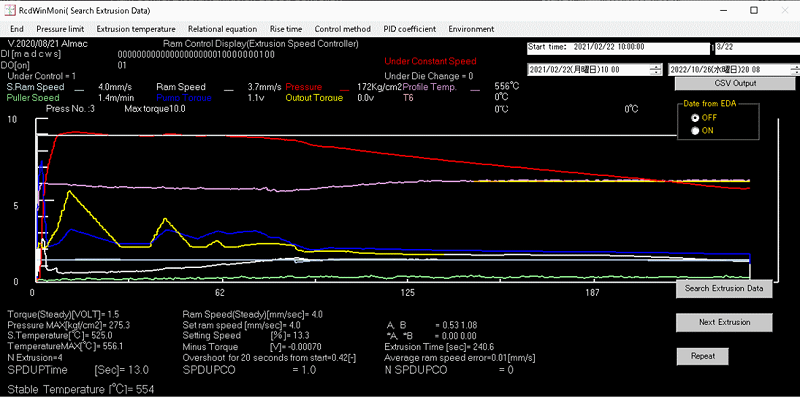Click the Start time text field
This screenshot has width=800, height=398.
click(x=618, y=48)
